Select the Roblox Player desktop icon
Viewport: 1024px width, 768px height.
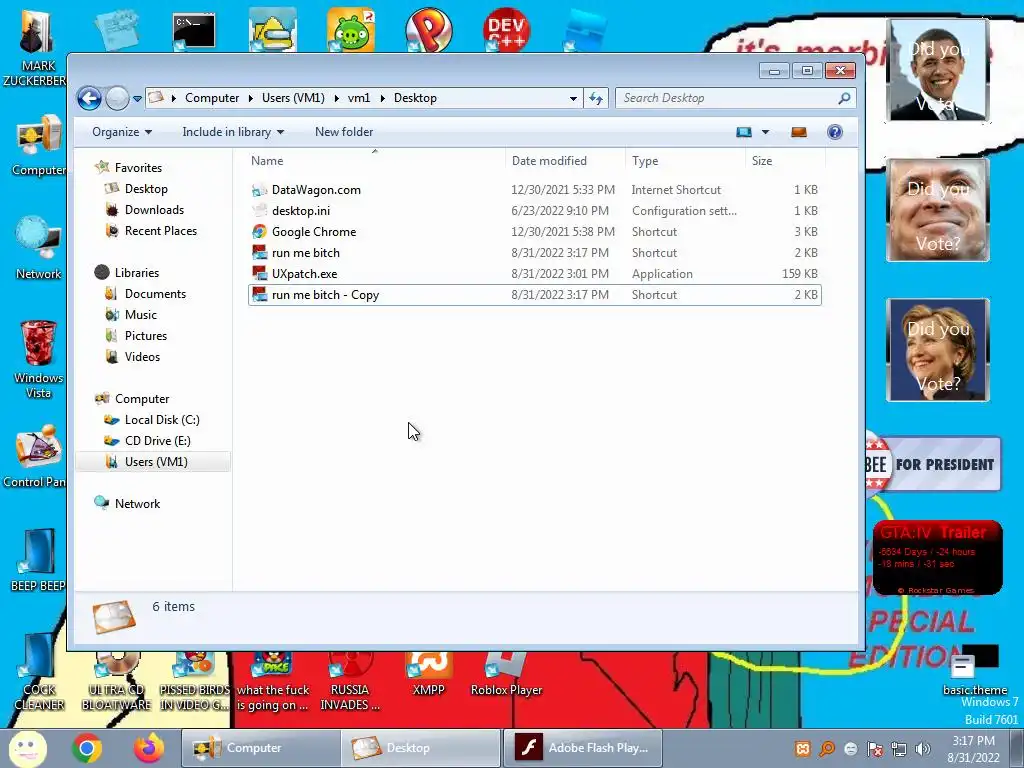tap(506, 675)
